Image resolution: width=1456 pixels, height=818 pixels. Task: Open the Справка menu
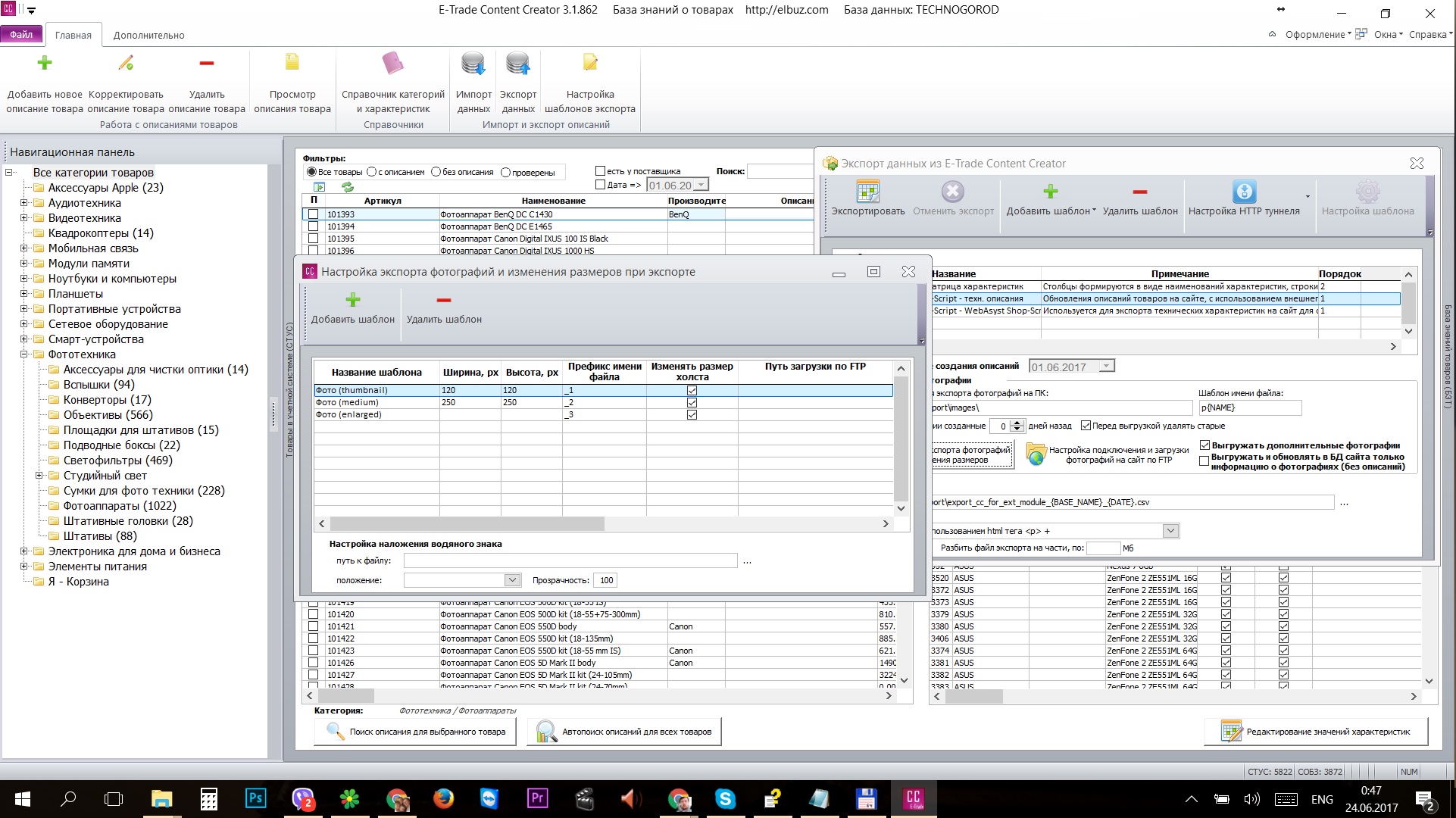click(x=1430, y=35)
